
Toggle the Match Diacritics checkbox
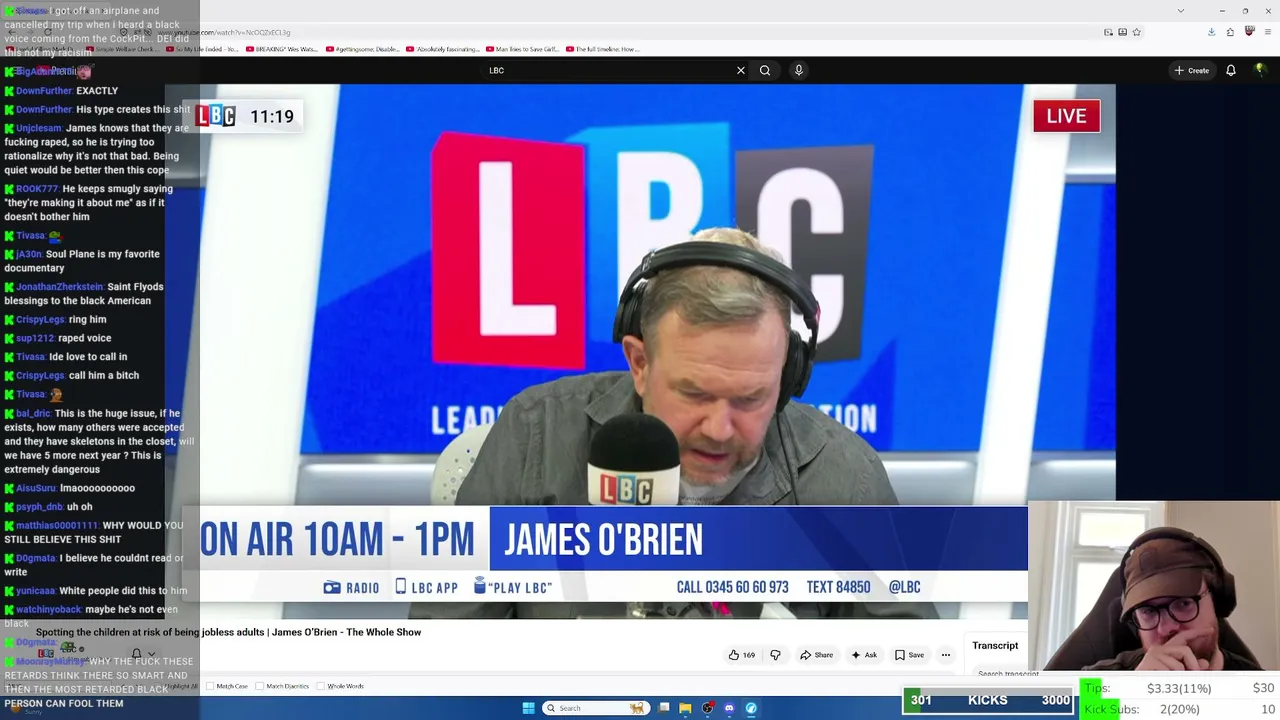click(x=260, y=686)
